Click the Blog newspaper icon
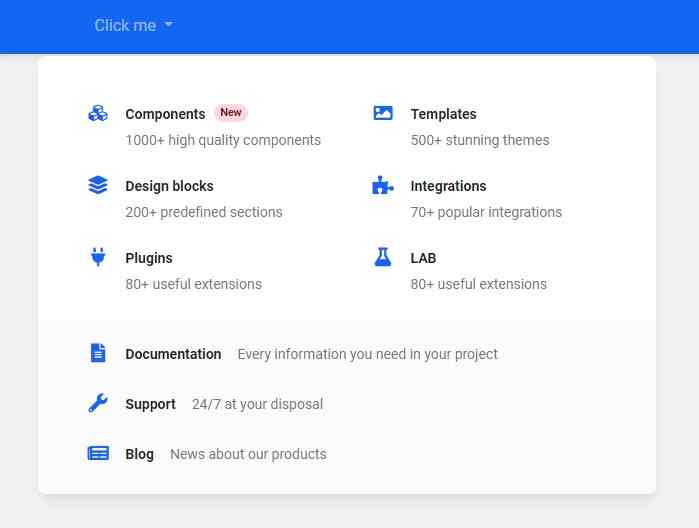The height and width of the screenshot is (528, 699). coord(98,453)
